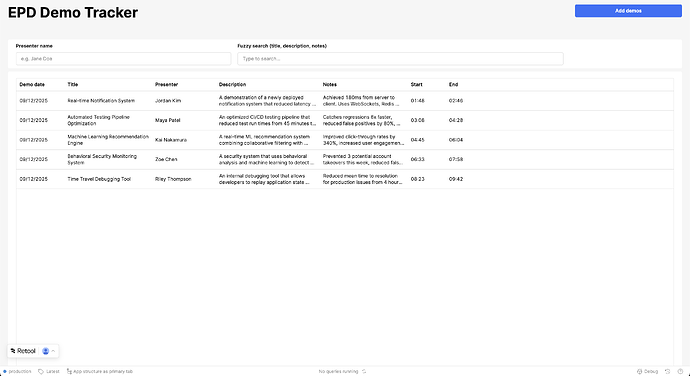Click start time 08:23 cell
The image size is (690, 376).
(418, 179)
